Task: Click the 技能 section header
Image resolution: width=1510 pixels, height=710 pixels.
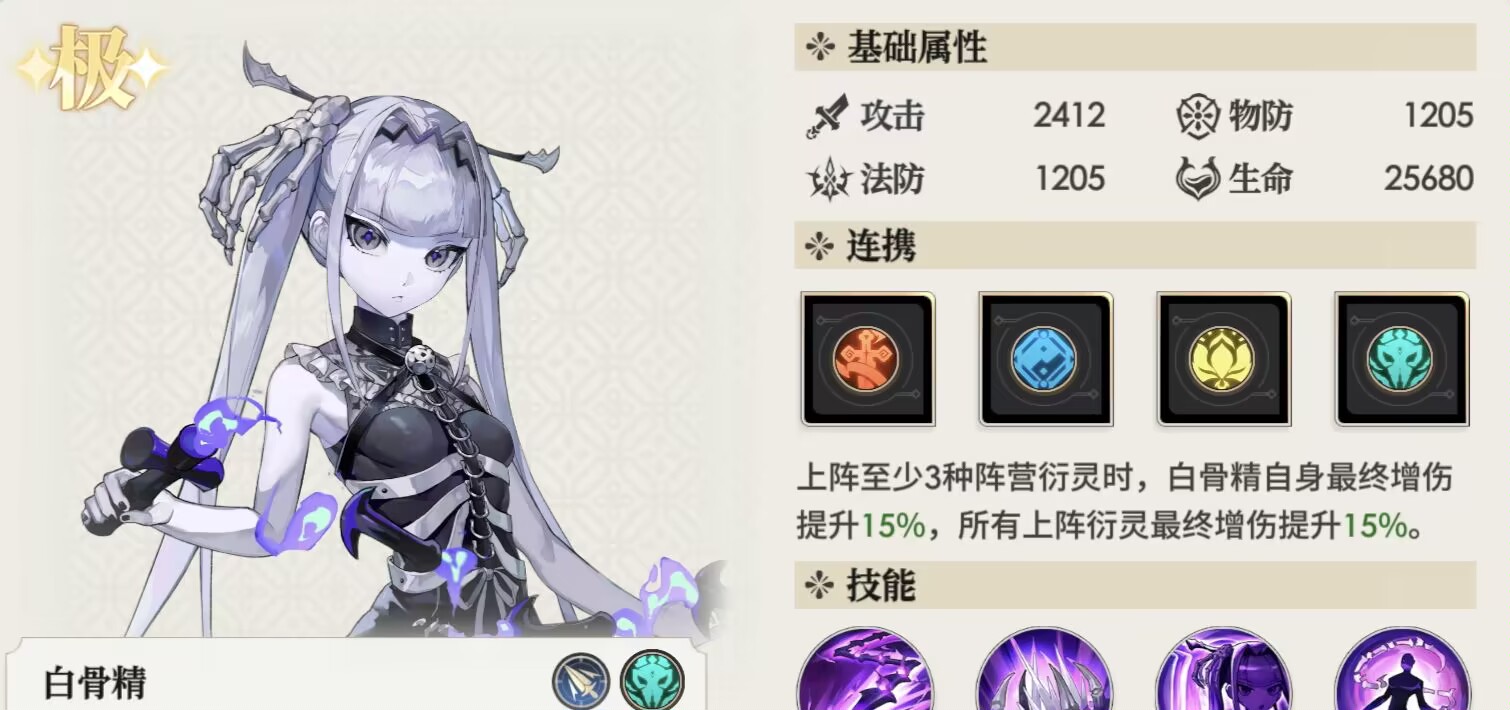Action: pyautogui.click(x=1135, y=585)
